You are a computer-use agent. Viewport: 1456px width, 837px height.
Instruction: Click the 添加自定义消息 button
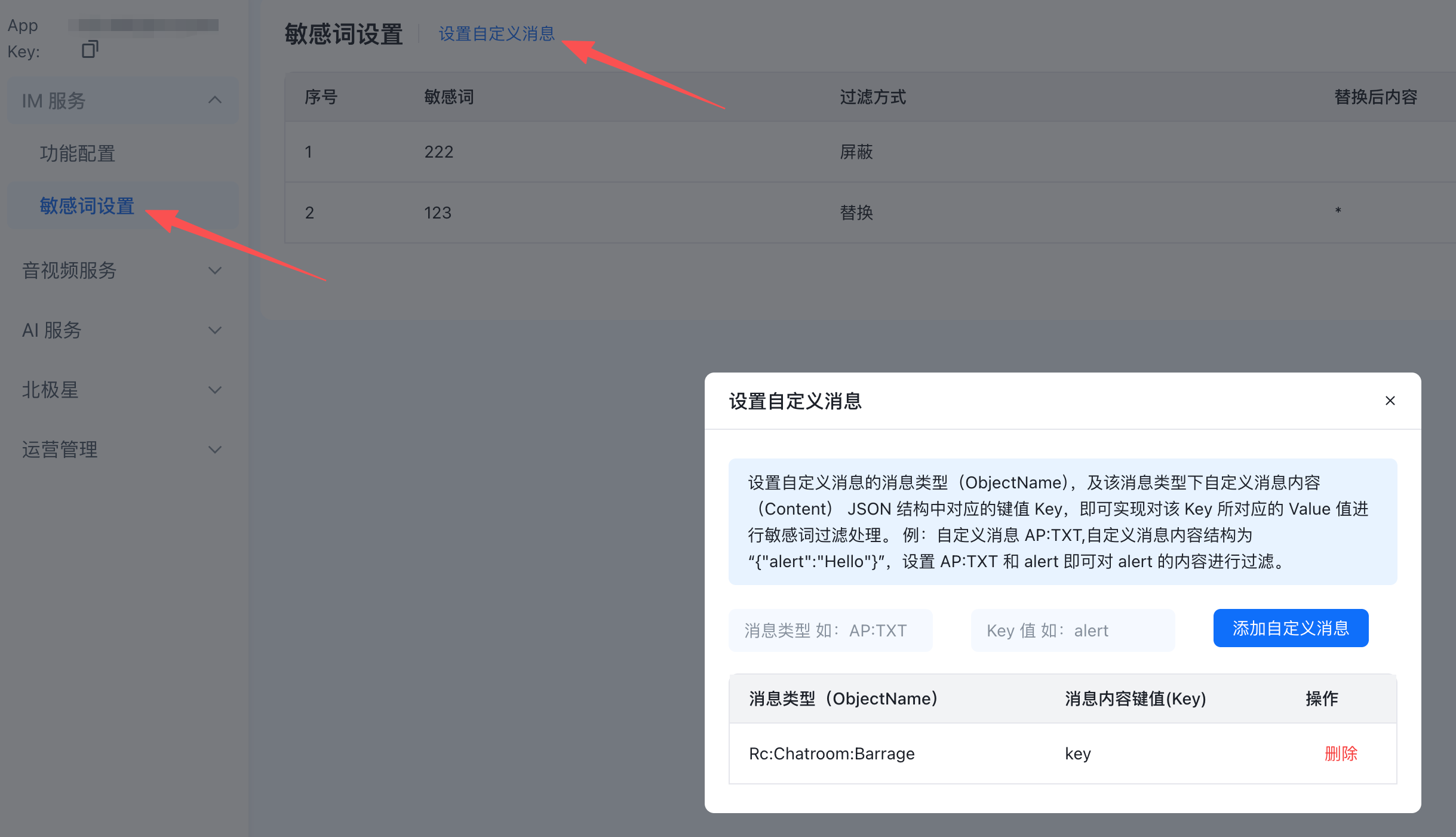1291,628
